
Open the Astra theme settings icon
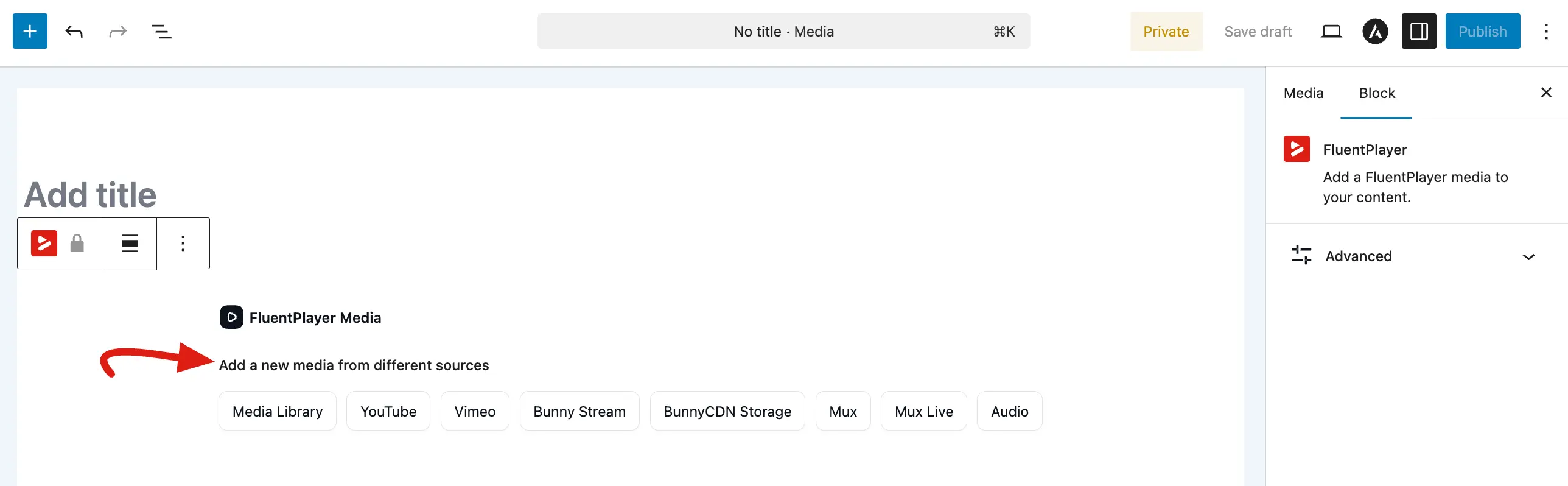click(1375, 32)
